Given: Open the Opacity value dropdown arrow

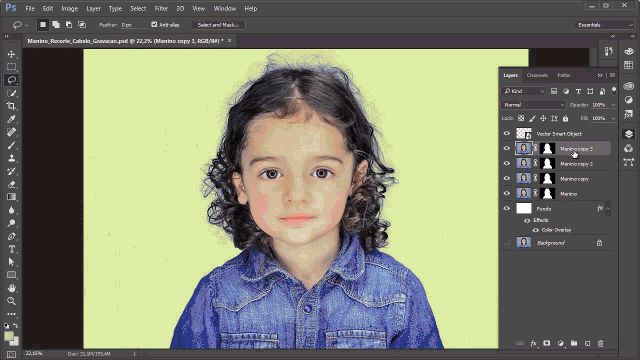Looking at the screenshot, I should [x=613, y=105].
